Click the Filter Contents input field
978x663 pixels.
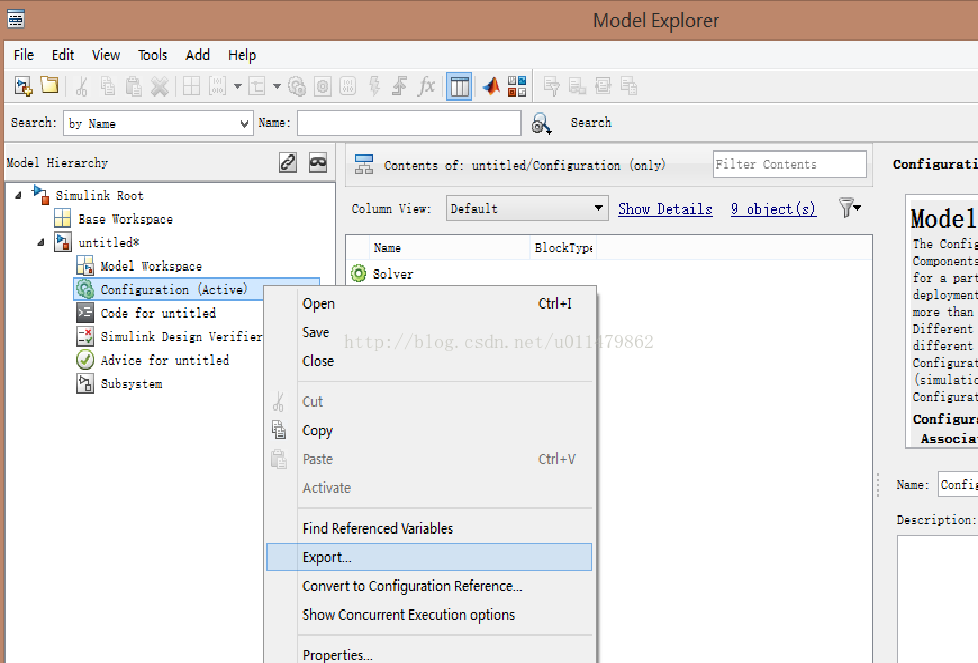click(x=790, y=164)
